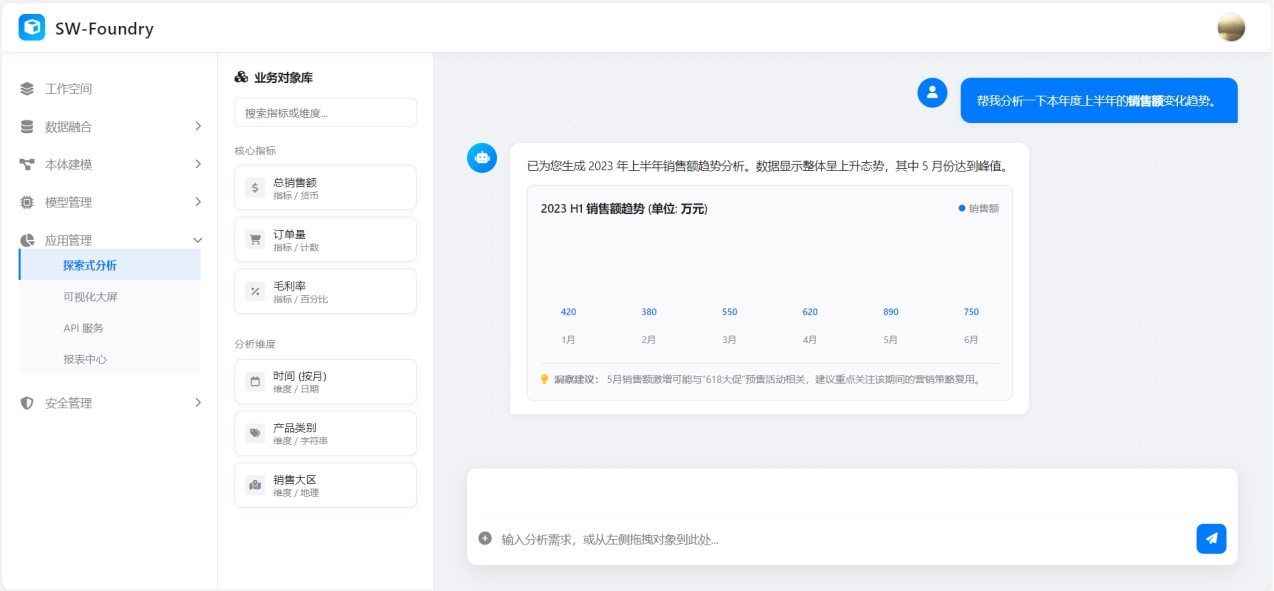Select the 总销售额 dollar sign icon
Viewport: 1274px width, 591px height.
255,187
